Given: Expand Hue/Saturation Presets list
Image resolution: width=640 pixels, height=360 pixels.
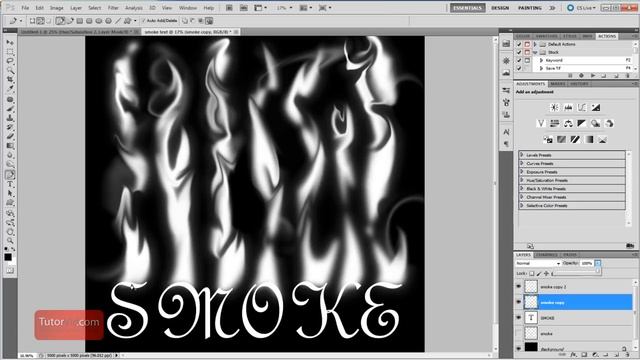Looking at the screenshot, I should [x=522, y=180].
